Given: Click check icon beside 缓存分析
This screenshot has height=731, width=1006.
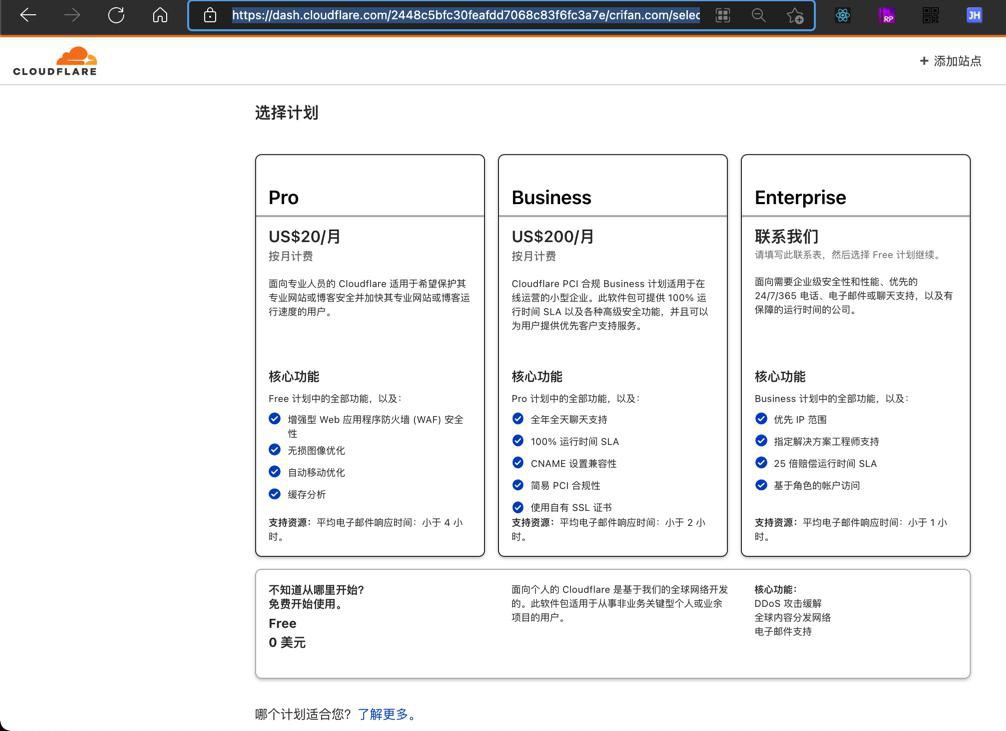Looking at the screenshot, I should click(x=275, y=494).
